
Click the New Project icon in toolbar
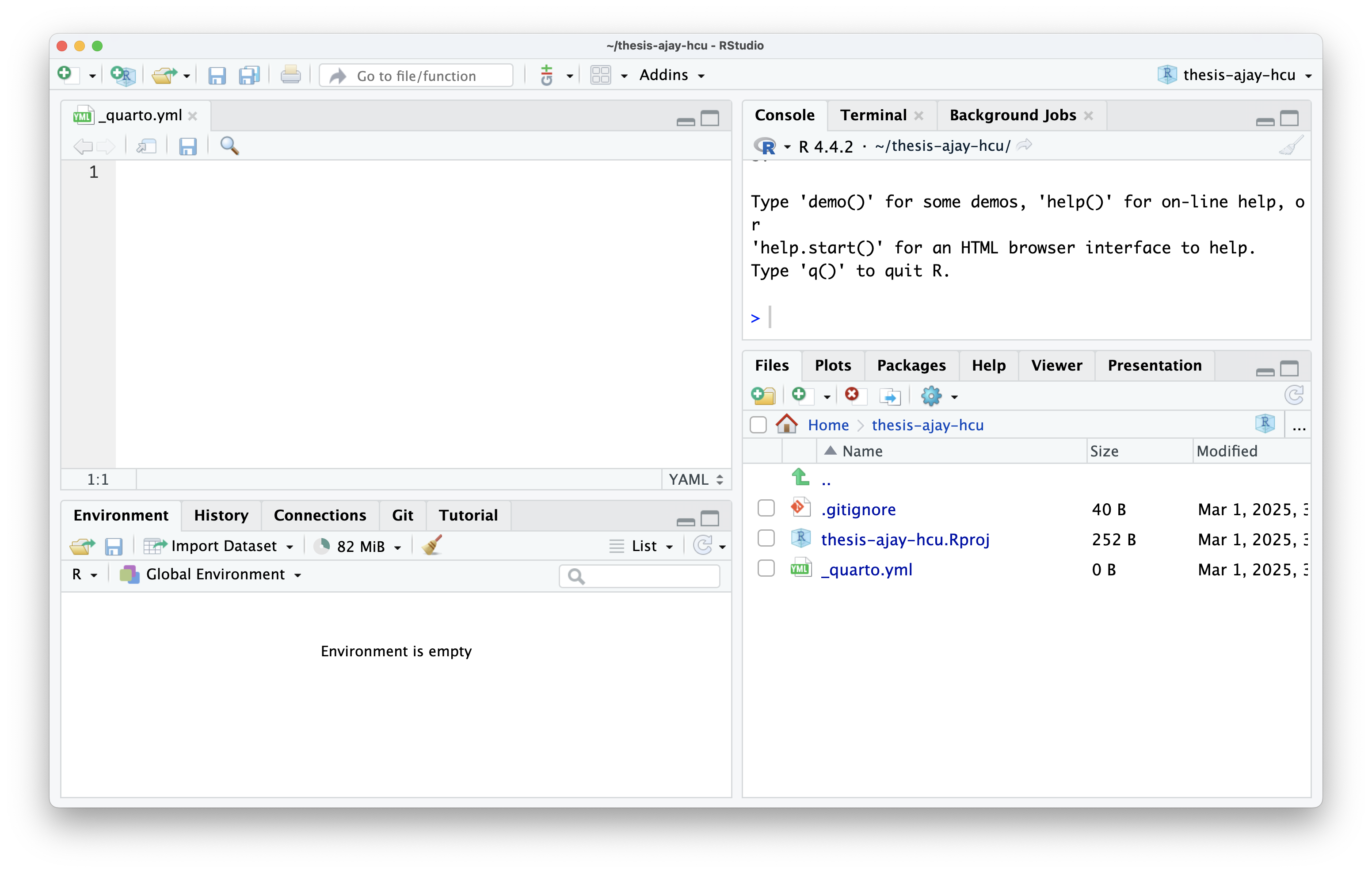[x=122, y=75]
